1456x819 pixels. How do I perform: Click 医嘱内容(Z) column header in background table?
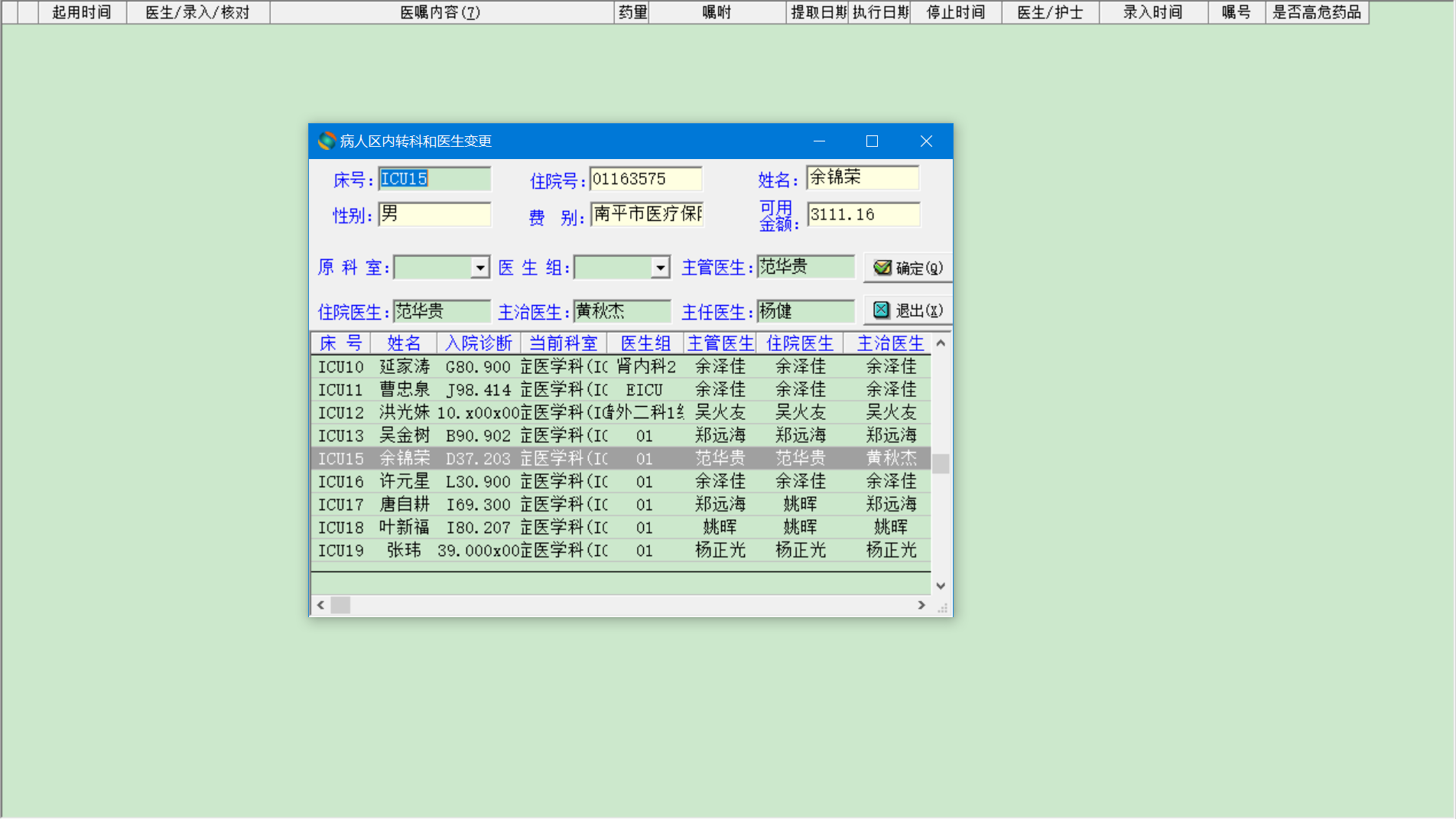441,12
